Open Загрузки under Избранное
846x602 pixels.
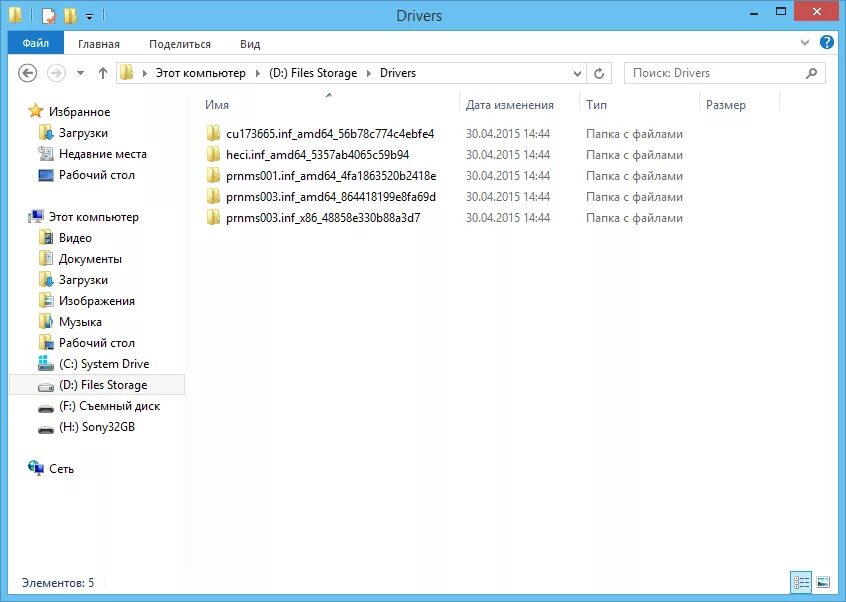(83, 133)
